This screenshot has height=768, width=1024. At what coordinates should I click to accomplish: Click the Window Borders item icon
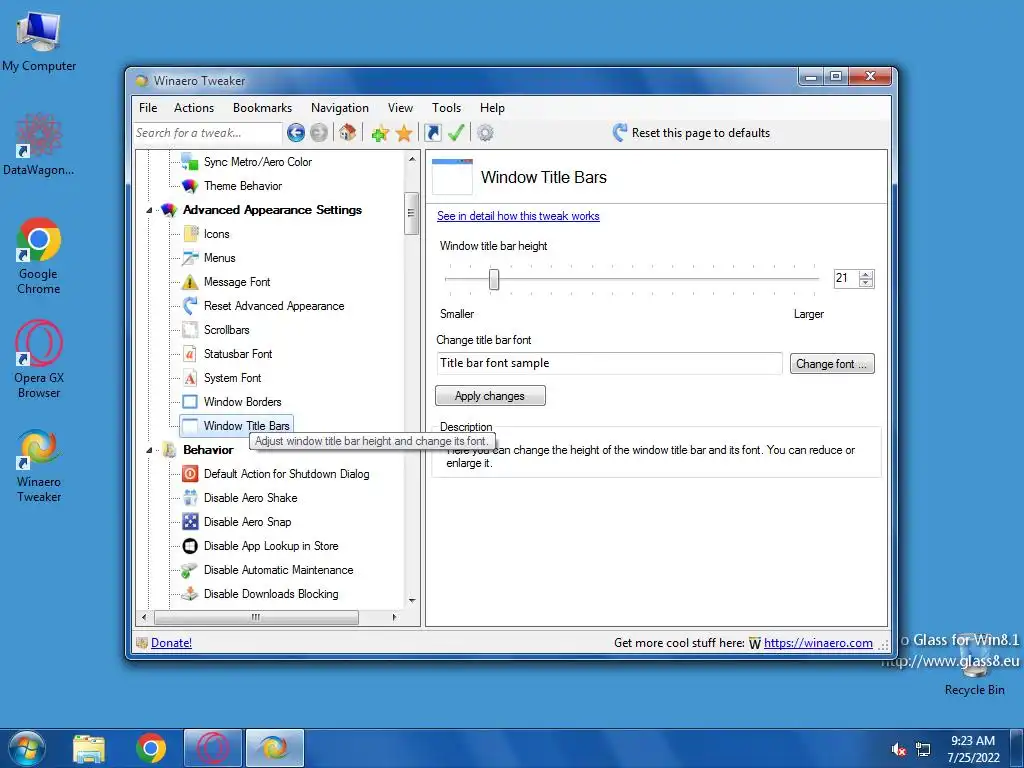(190, 402)
